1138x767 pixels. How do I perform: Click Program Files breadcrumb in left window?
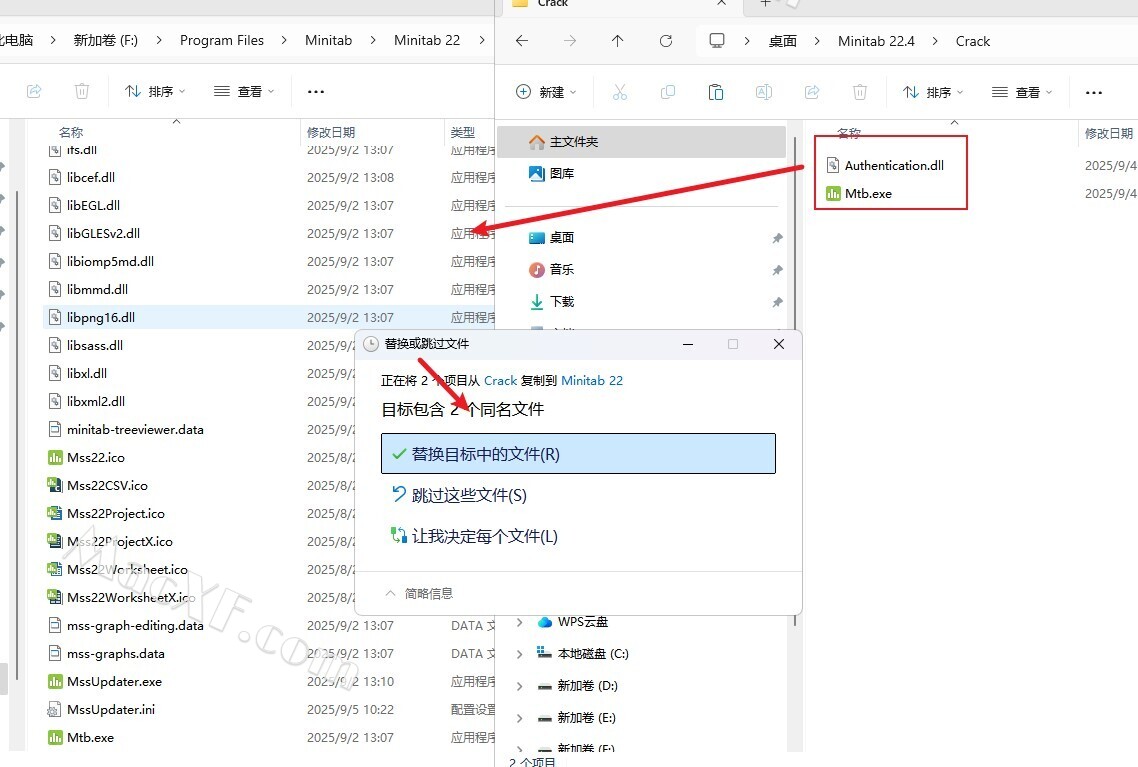click(222, 41)
